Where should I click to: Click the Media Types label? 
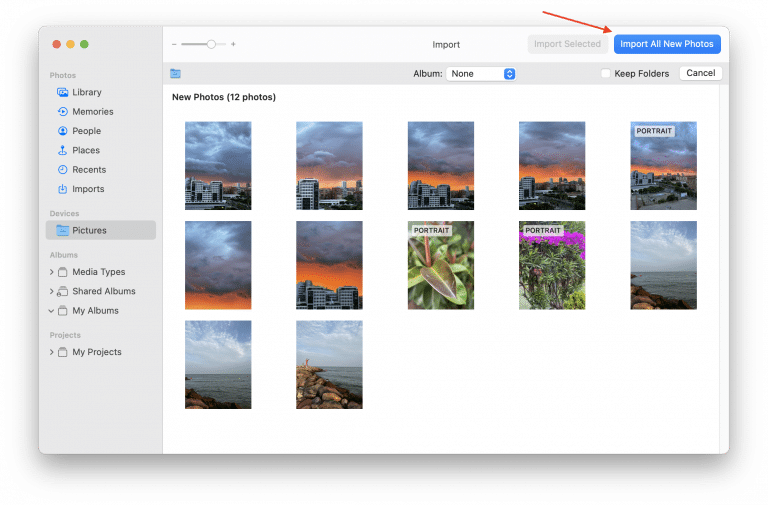coord(99,272)
